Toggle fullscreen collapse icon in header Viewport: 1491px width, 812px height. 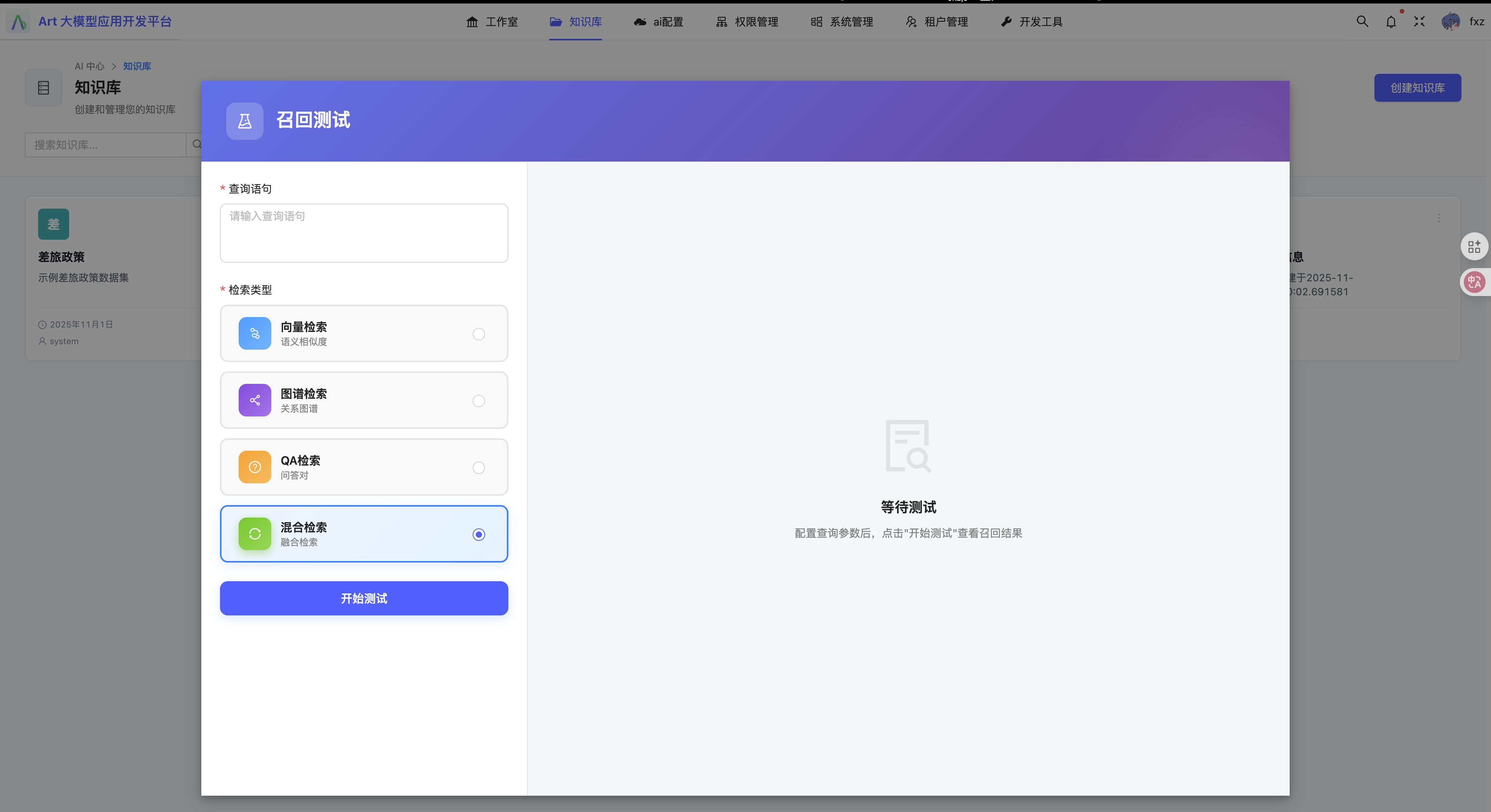pos(1419,21)
